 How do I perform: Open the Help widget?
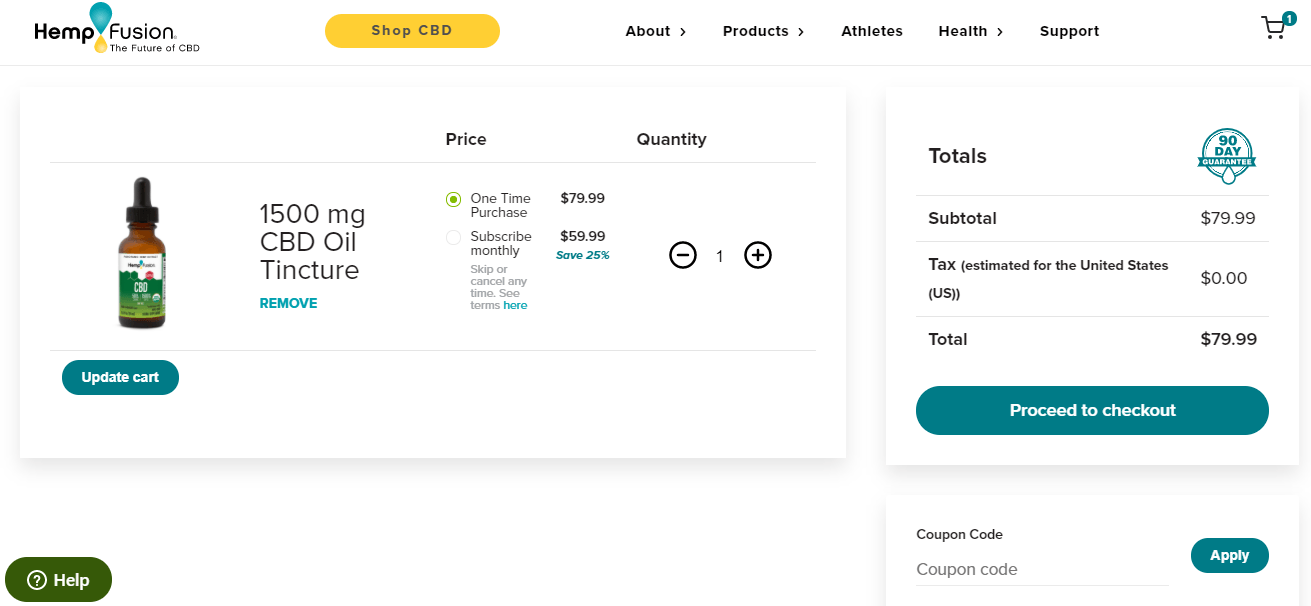coord(58,580)
